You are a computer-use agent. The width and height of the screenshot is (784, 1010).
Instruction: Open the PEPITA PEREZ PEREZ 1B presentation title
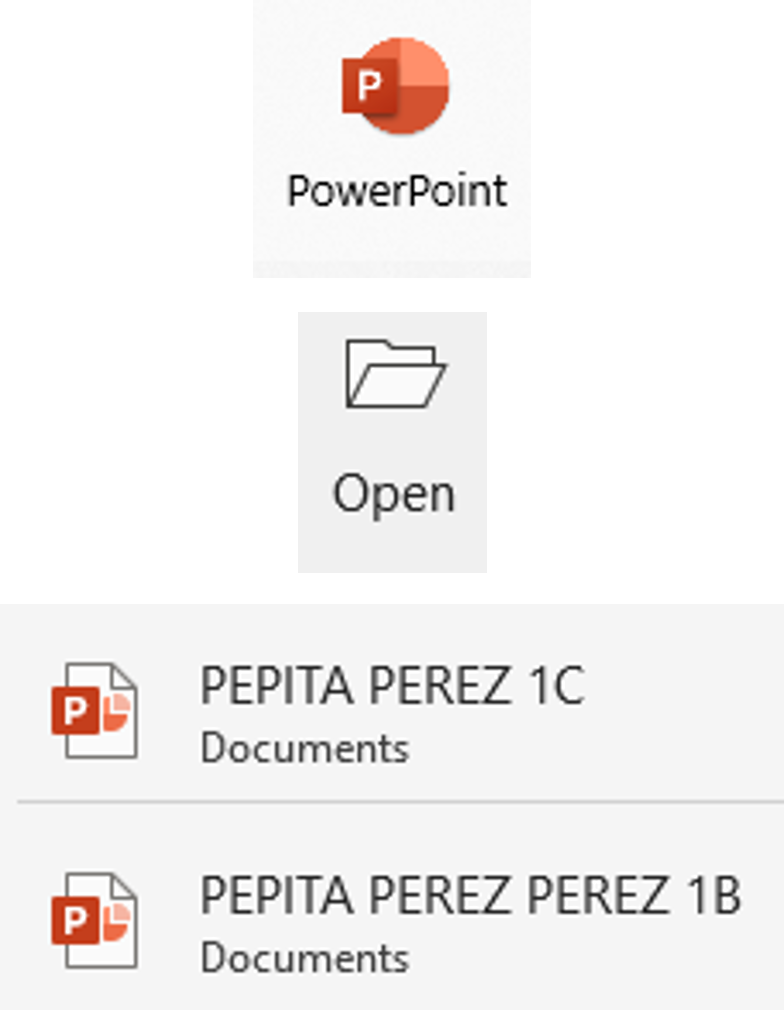(470, 896)
